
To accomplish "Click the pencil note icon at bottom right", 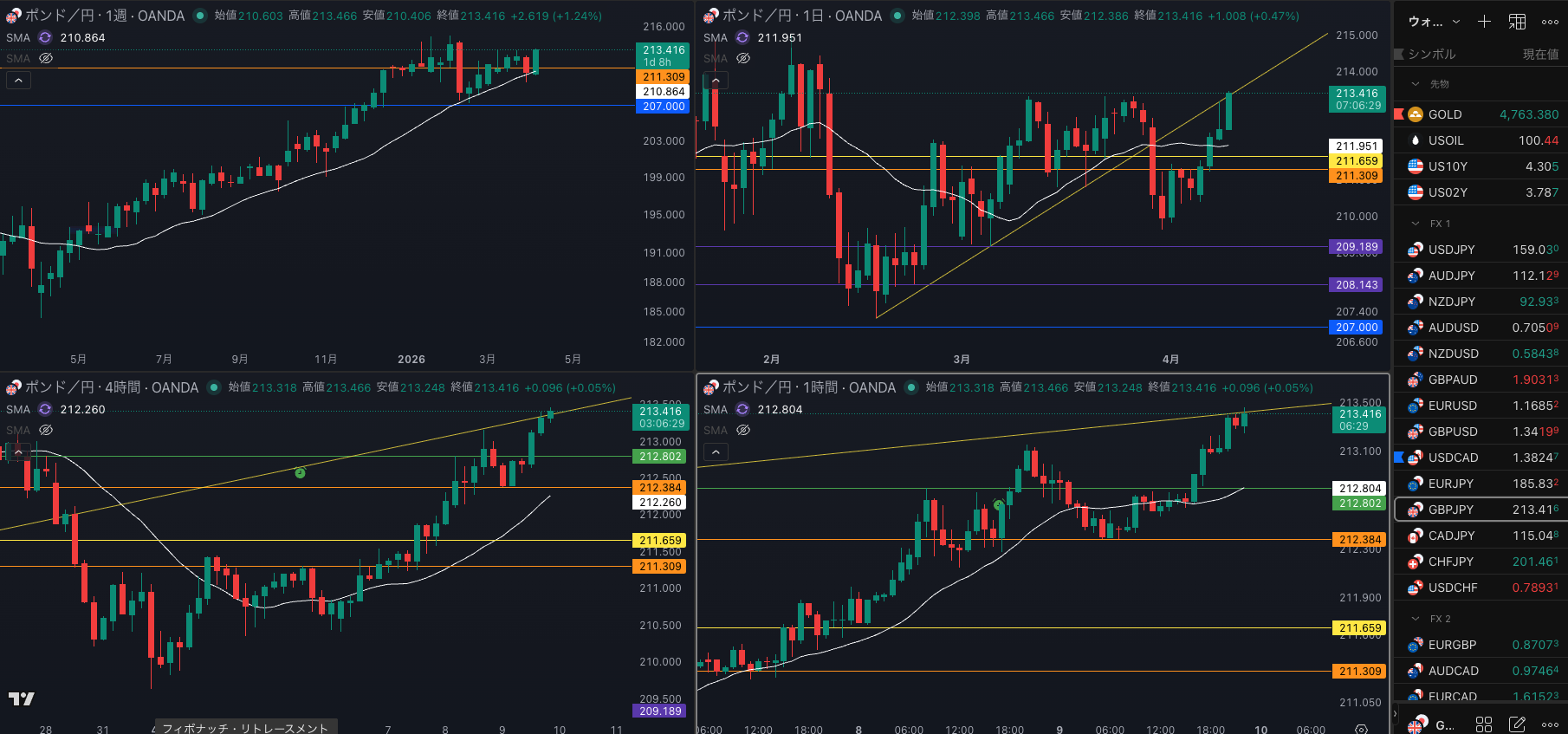I will pyautogui.click(x=1517, y=724).
